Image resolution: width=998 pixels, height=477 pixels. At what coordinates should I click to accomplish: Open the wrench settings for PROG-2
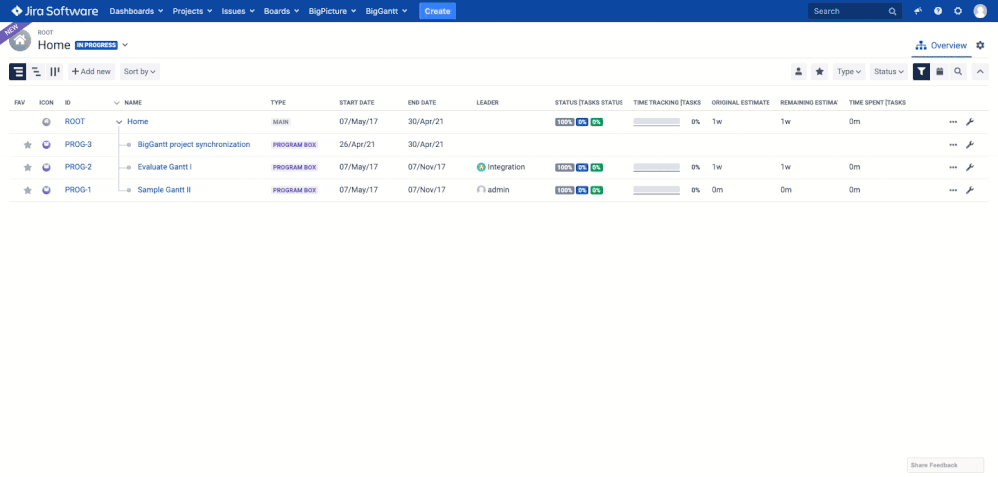tap(969, 167)
